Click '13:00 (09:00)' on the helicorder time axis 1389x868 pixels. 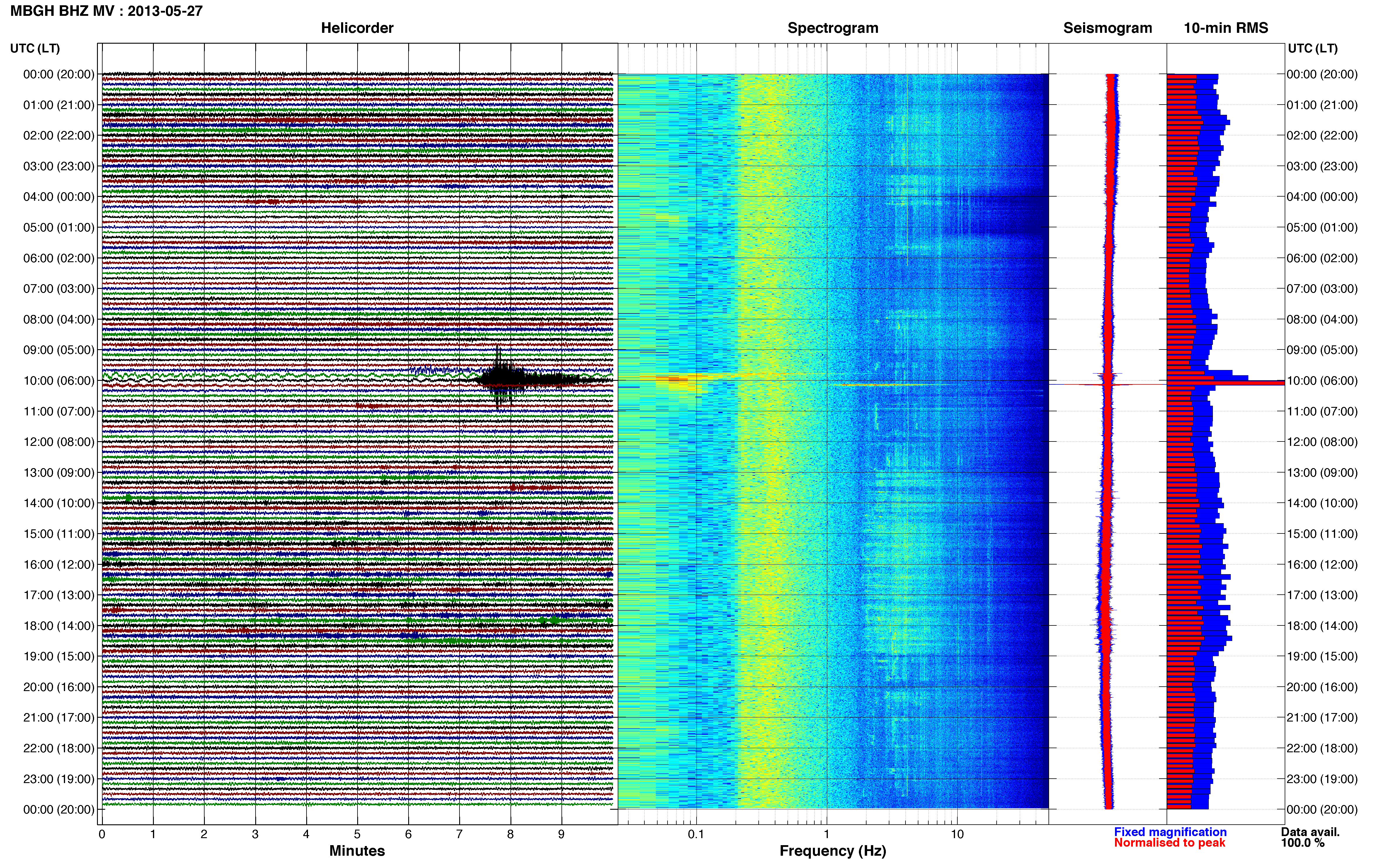[59, 473]
